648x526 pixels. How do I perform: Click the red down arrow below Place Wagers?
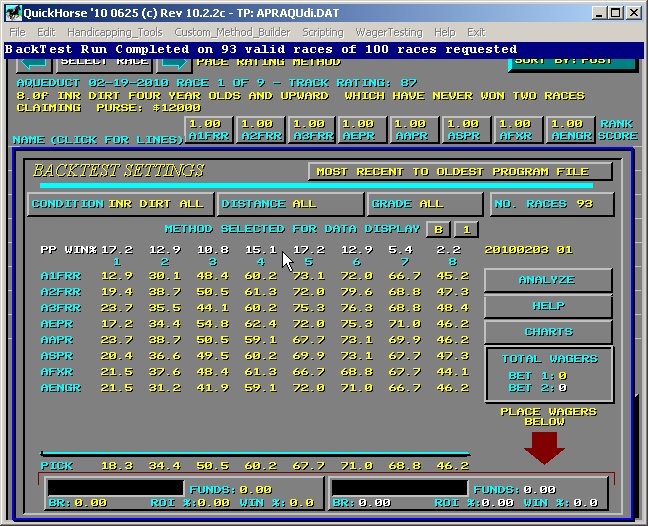click(544, 446)
